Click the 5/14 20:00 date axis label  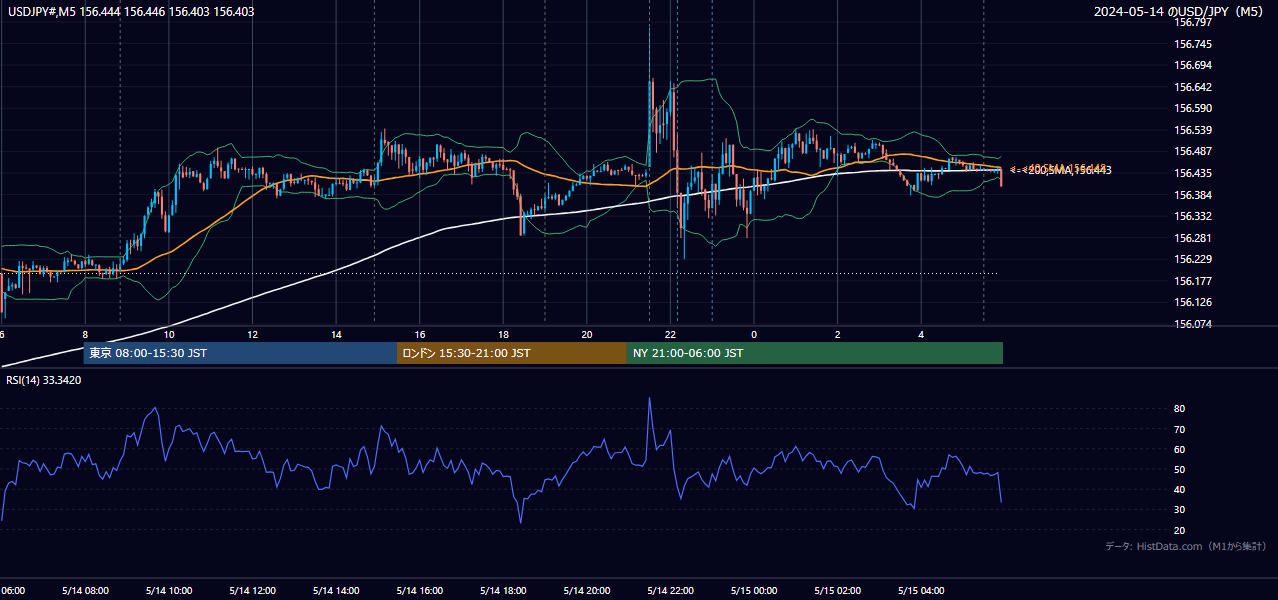587,590
